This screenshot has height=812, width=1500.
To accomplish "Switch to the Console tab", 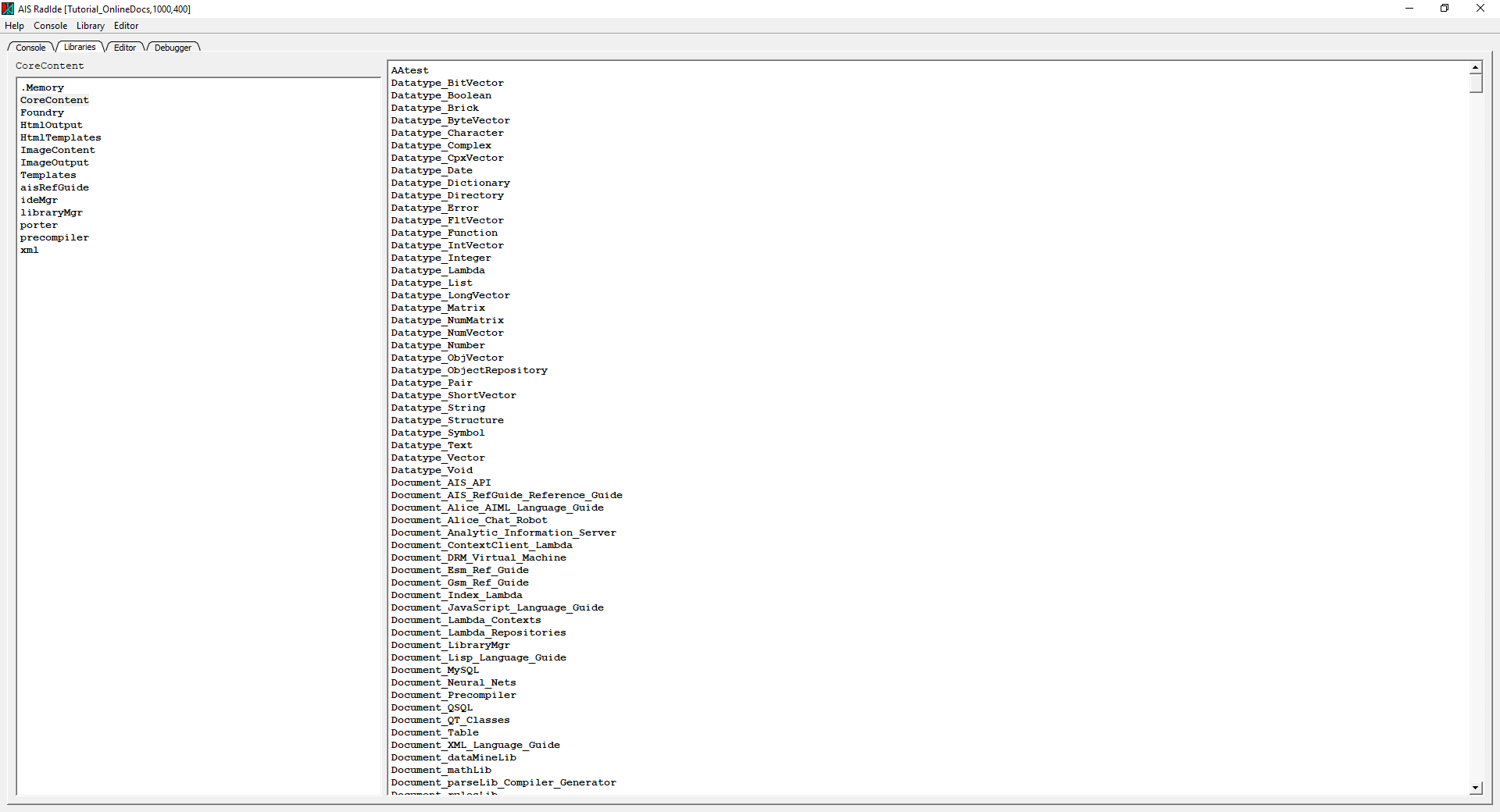I will tap(30, 48).
